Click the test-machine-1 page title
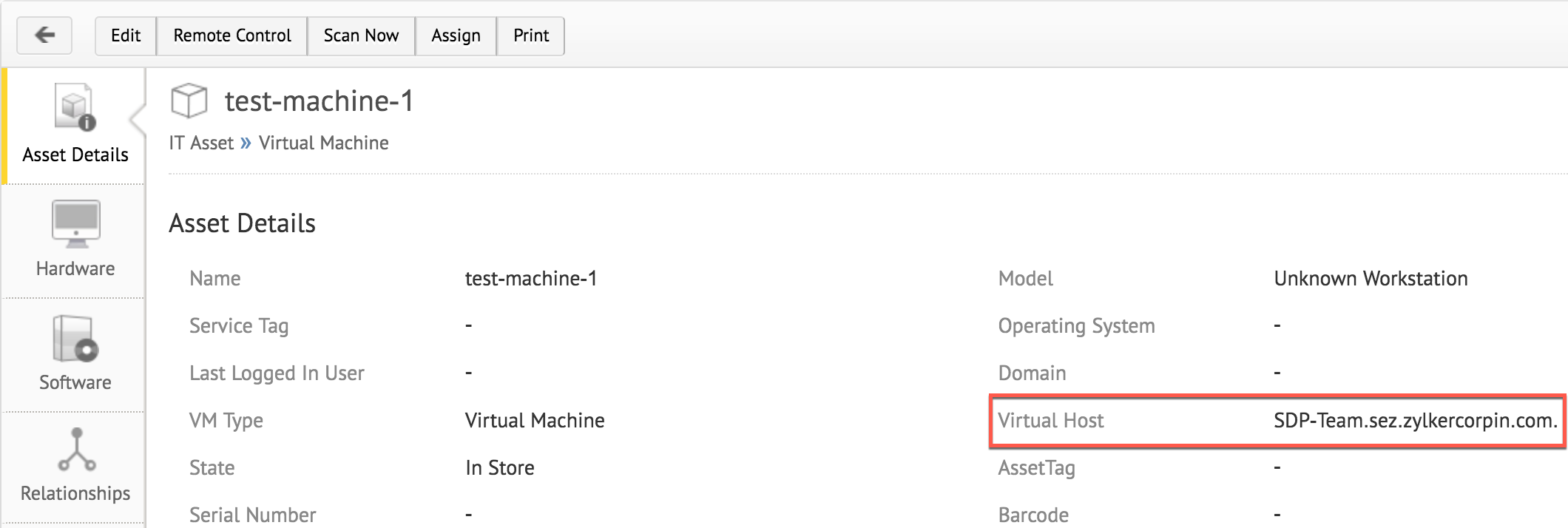This screenshot has width=1568, height=528. tap(319, 101)
